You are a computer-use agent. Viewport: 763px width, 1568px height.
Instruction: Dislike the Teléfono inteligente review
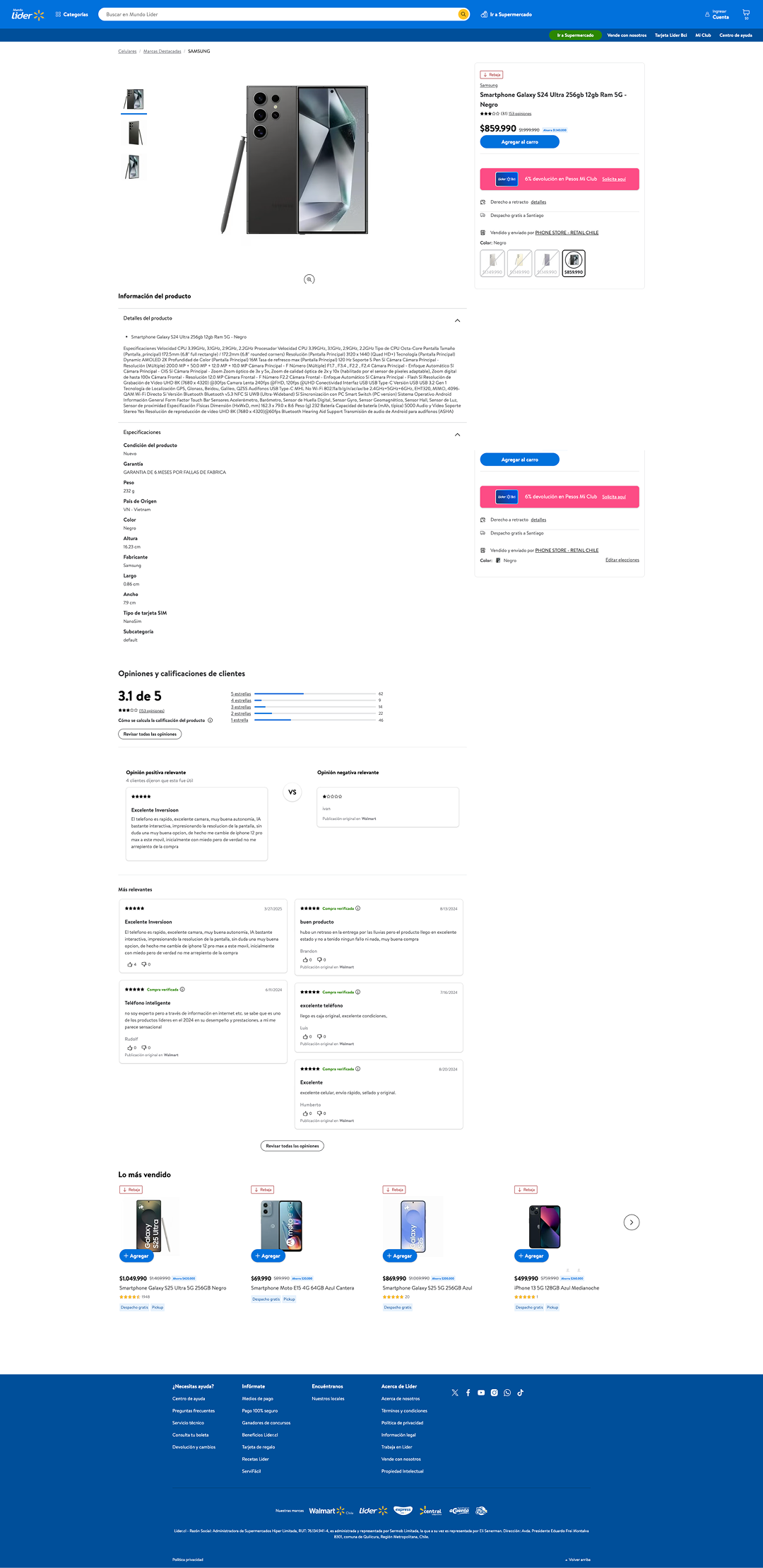(x=146, y=1048)
